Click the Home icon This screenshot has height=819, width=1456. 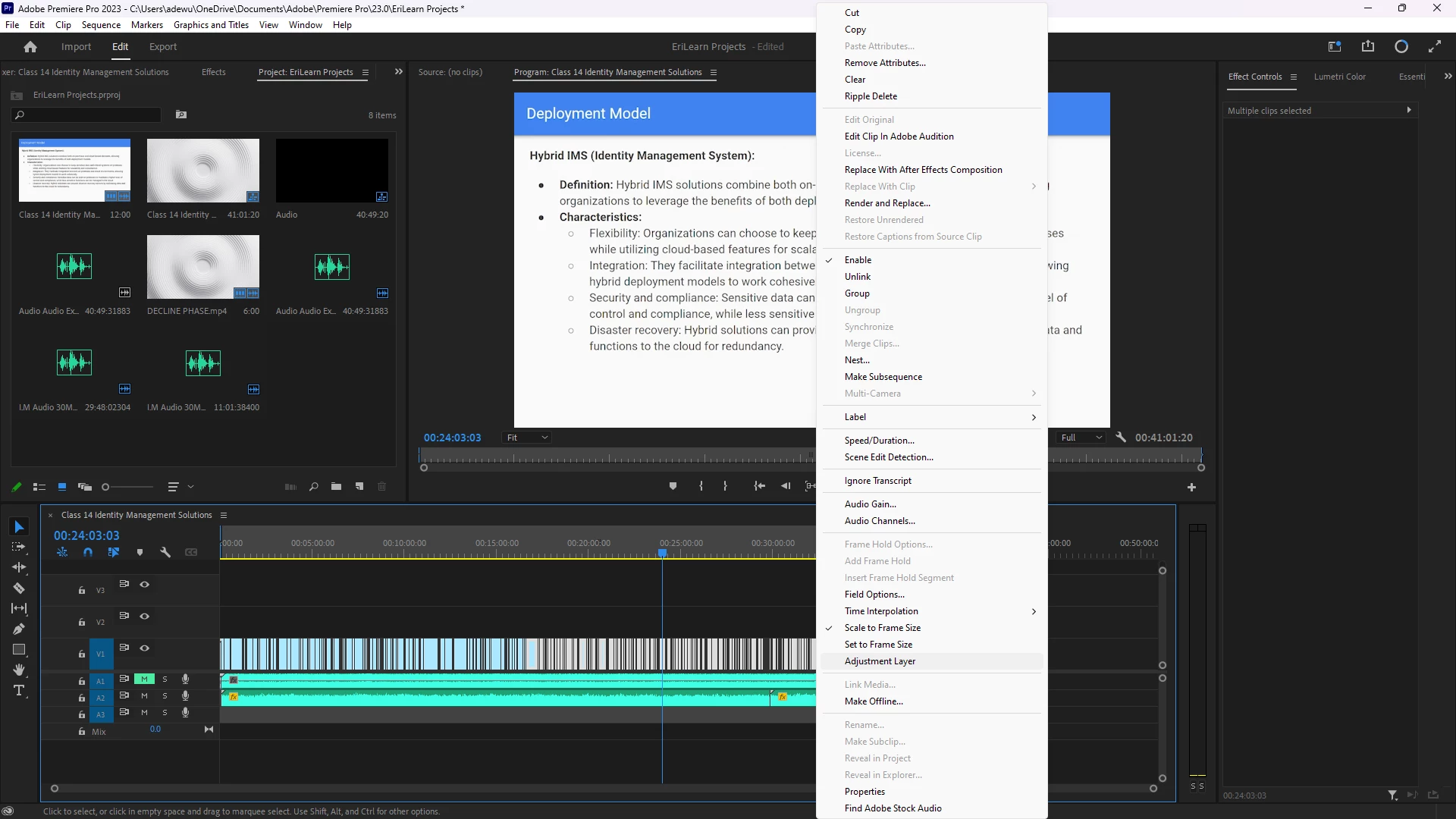(x=30, y=47)
